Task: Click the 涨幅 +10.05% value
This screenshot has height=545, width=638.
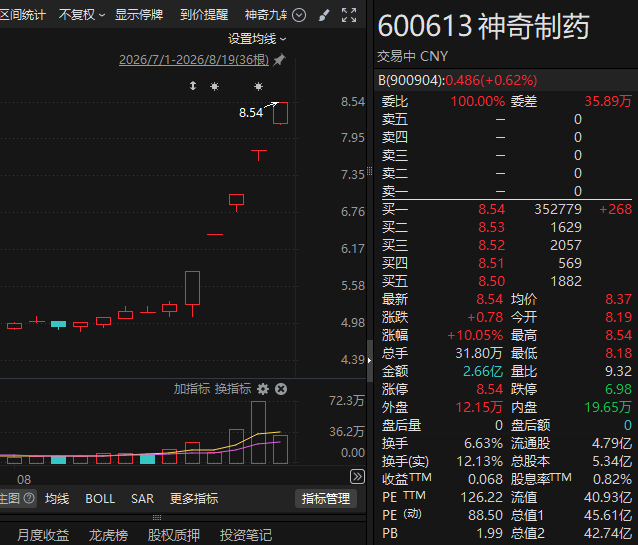Action: 475,335
